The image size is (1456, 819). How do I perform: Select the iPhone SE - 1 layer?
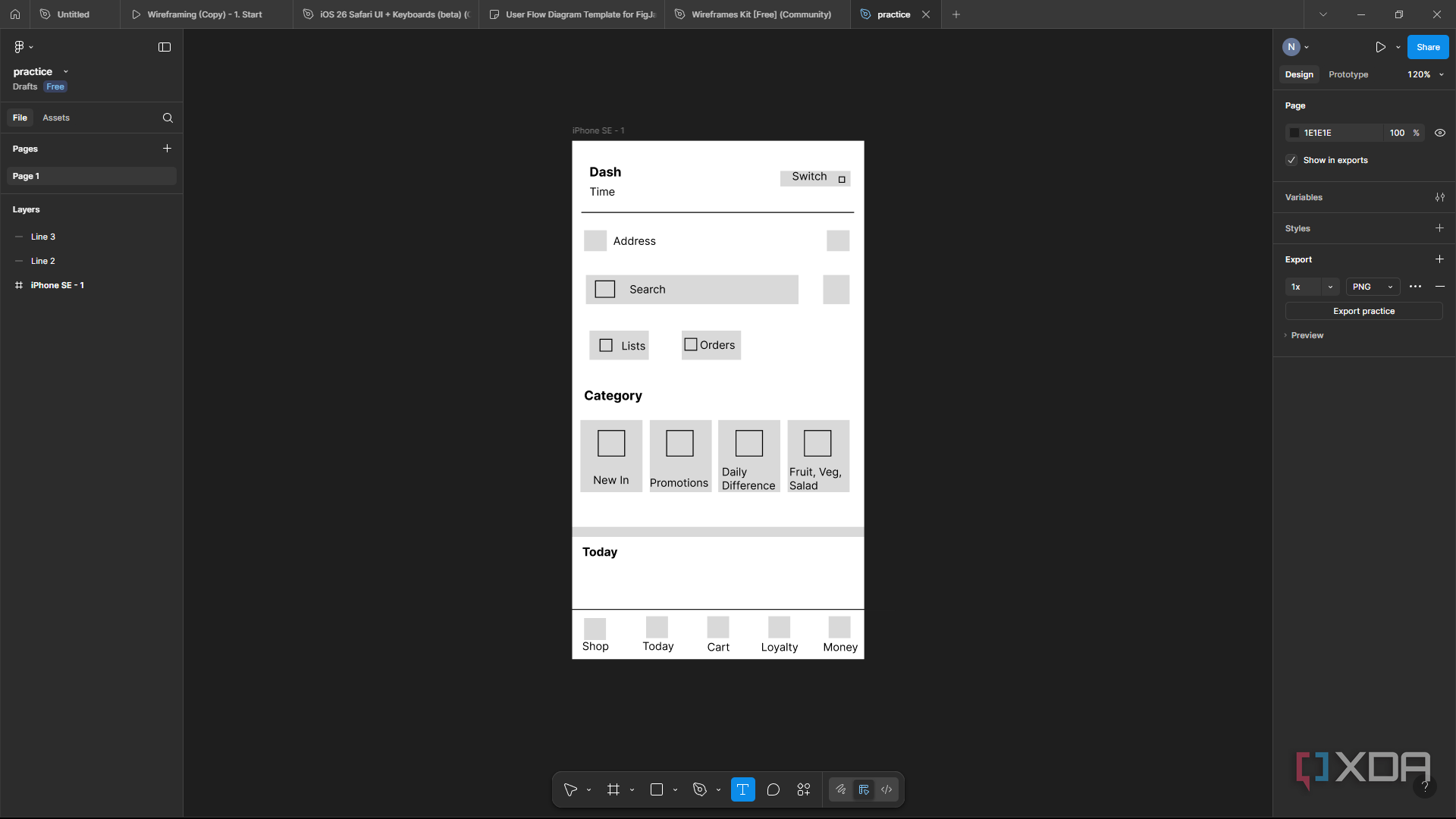[91, 285]
